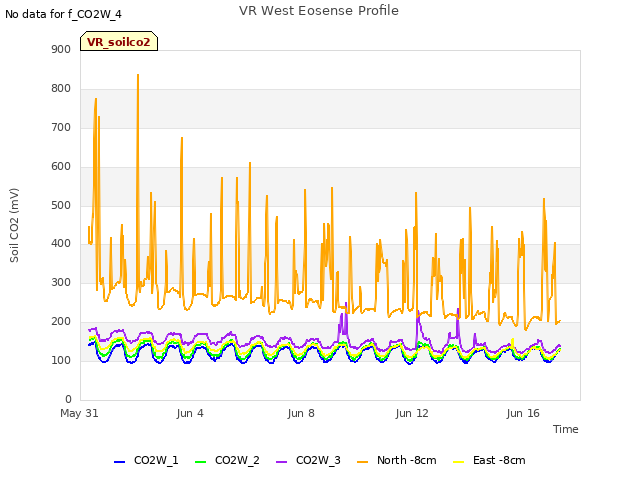This screenshot has width=640, height=480.
Task: Click the 100 y-axis tick label
Action: click(x=61, y=360)
